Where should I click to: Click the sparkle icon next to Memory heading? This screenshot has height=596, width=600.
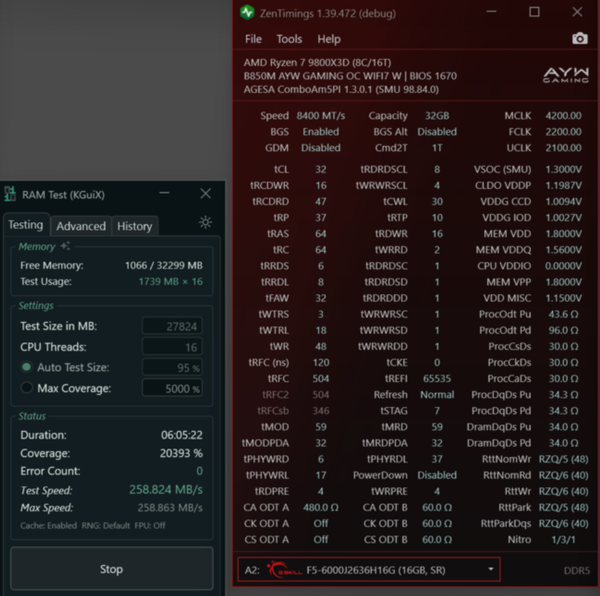[65, 246]
